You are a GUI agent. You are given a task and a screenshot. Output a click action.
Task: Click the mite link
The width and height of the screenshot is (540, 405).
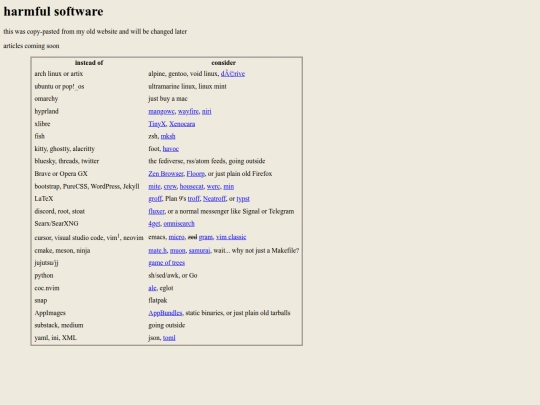click(x=154, y=186)
